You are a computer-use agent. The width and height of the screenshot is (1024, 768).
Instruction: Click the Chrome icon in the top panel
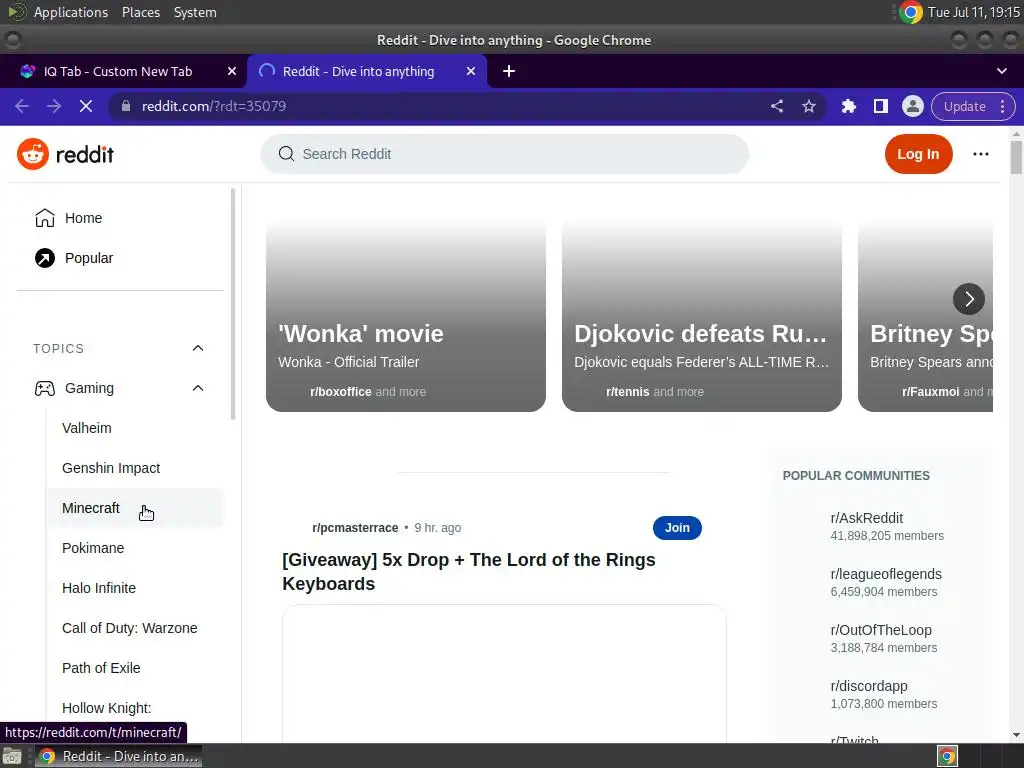[910, 12]
